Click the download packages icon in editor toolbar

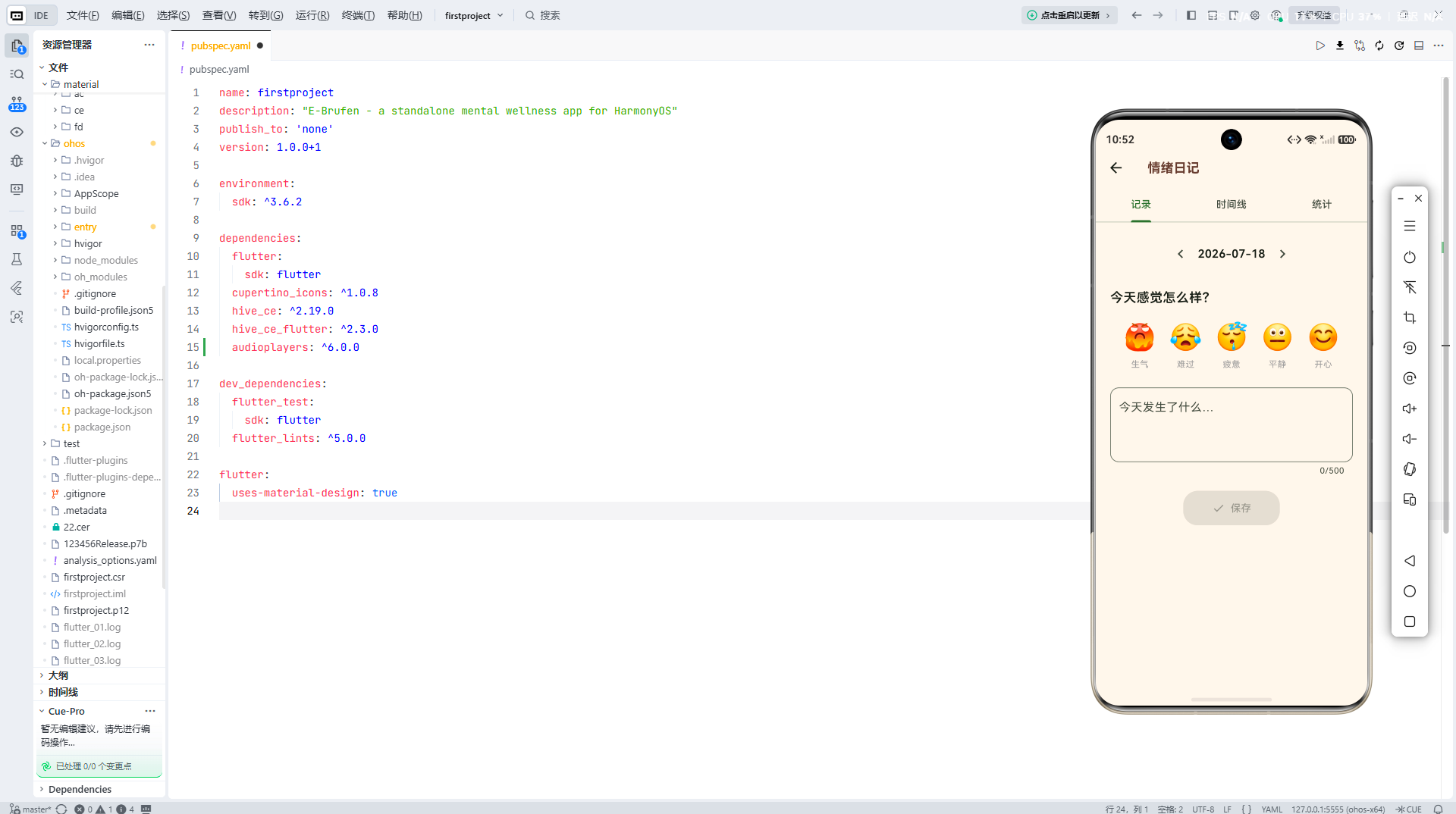pos(1340,45)
